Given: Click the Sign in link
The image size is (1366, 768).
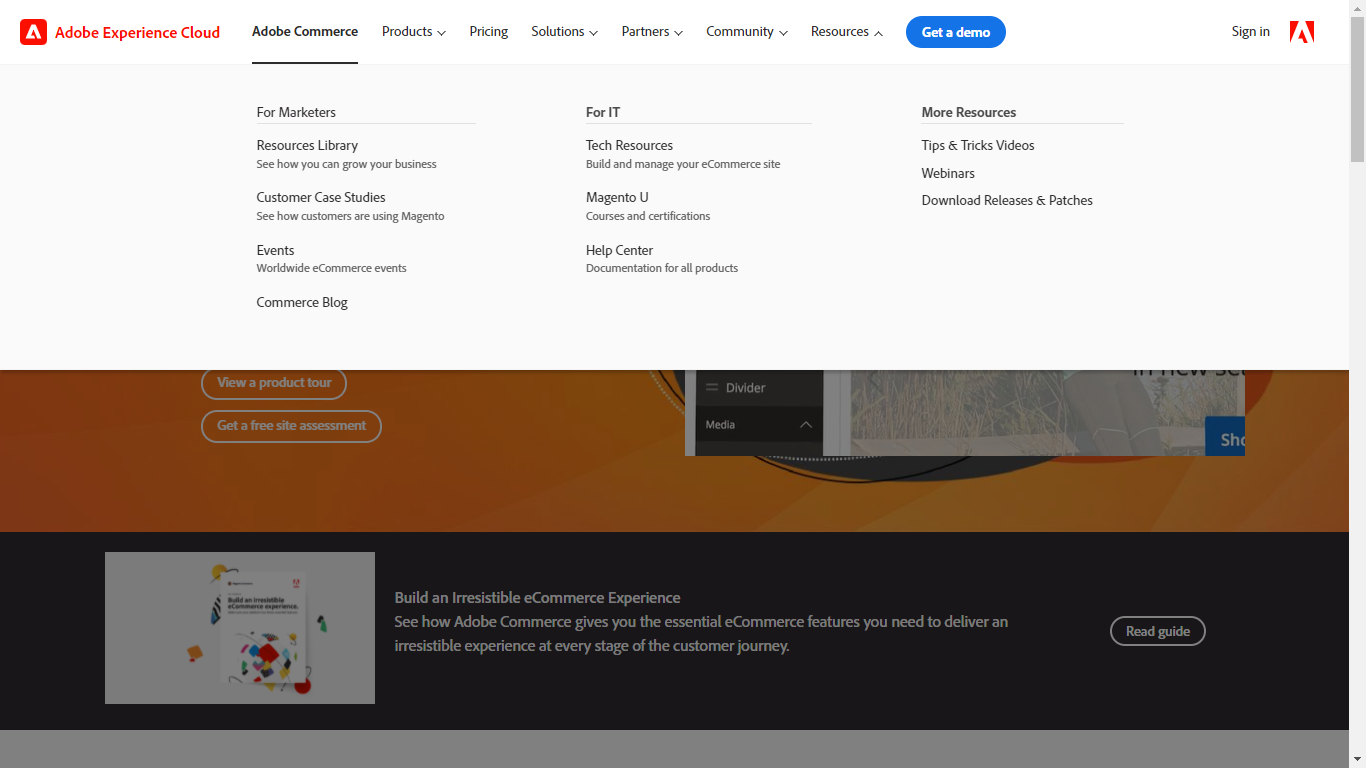Looking at the screenshot, I should tap(1250, 31).
